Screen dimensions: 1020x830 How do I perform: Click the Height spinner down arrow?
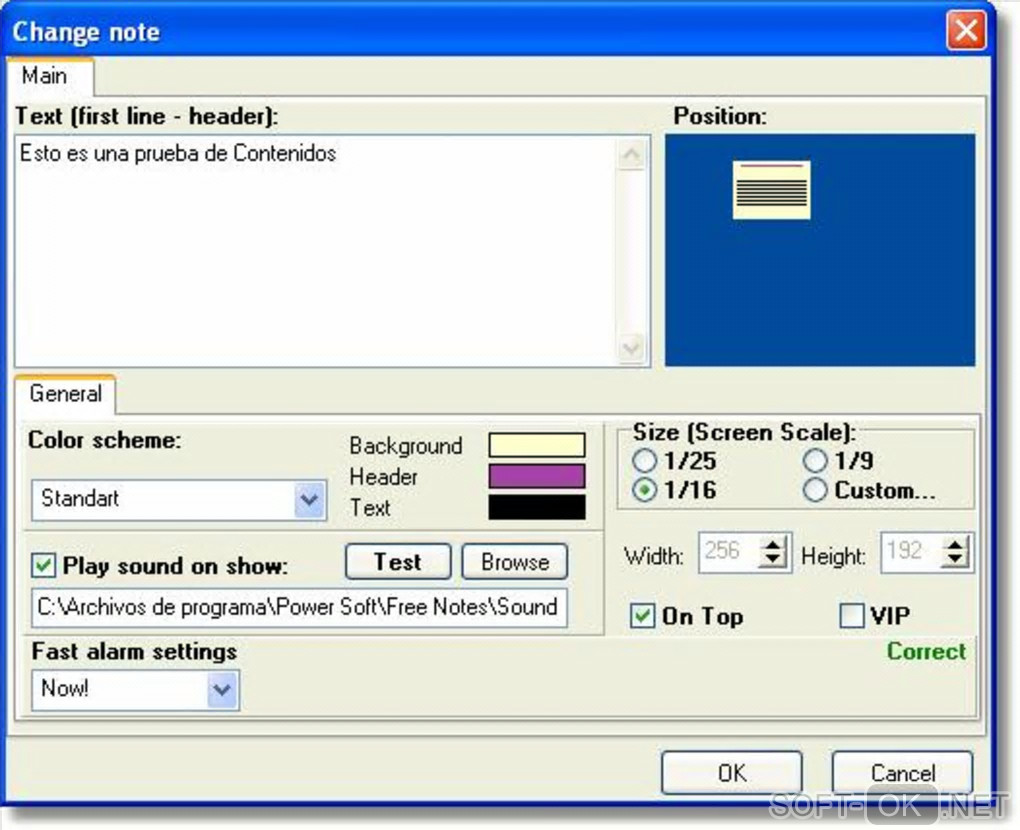coord(955,559)
